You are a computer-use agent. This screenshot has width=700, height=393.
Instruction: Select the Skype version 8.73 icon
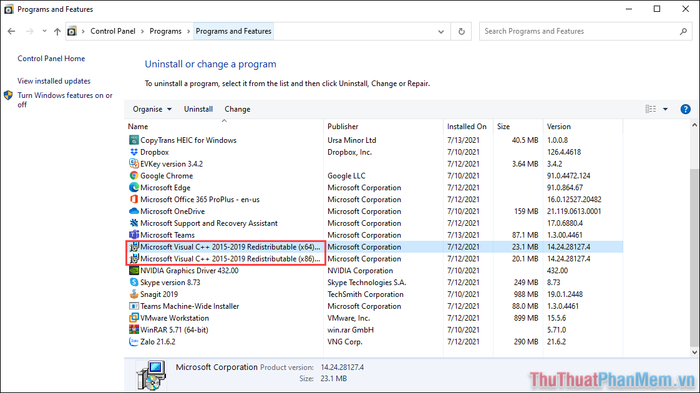pos(133,282)
